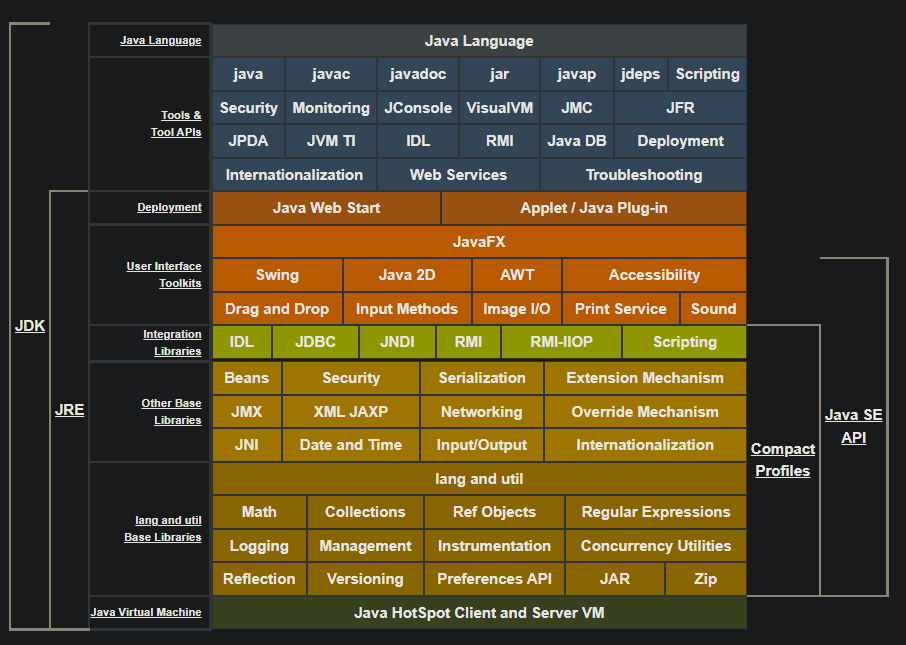Open the JConsole cell
The height and width of the screenshot is (645, 906).
coord(418,108)
